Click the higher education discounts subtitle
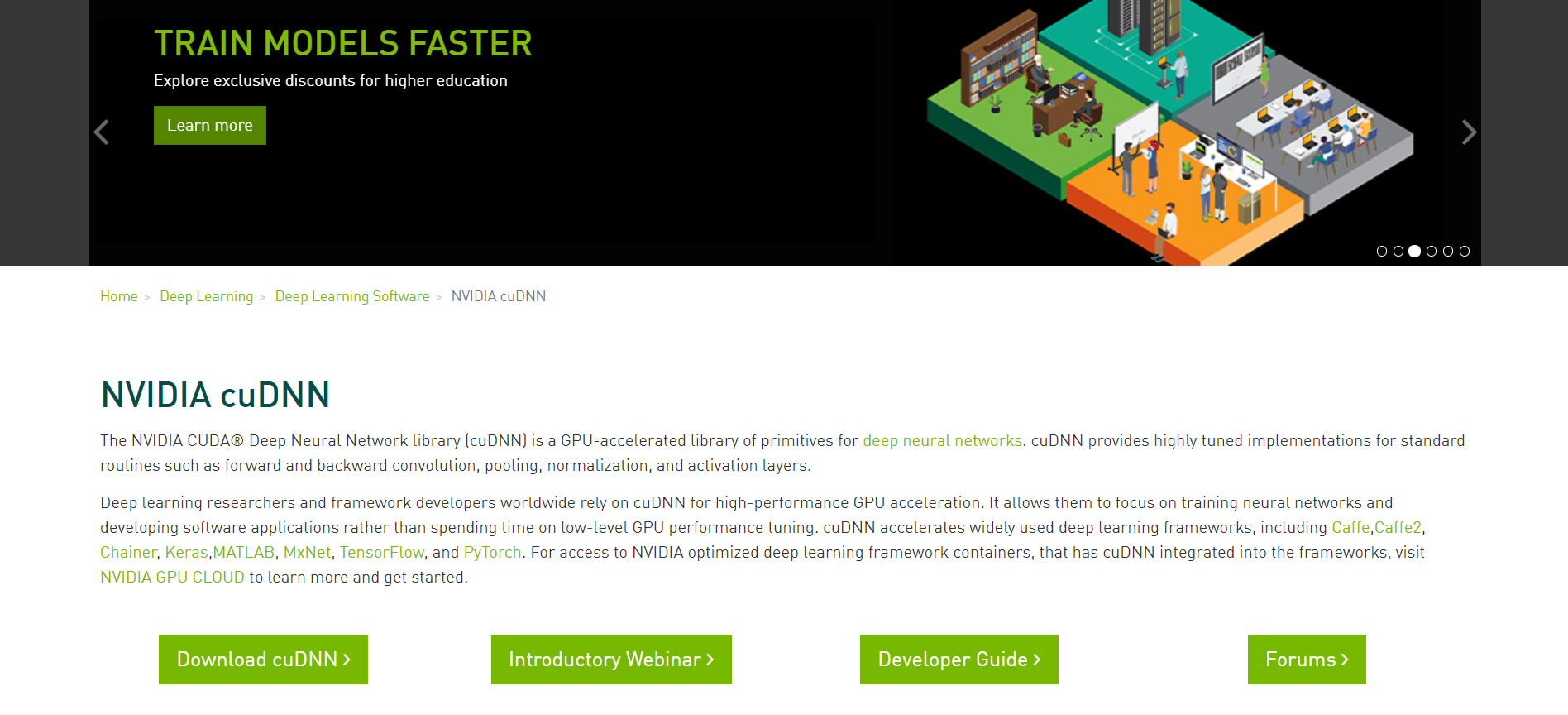1568x715 pixels. point(331,81)
